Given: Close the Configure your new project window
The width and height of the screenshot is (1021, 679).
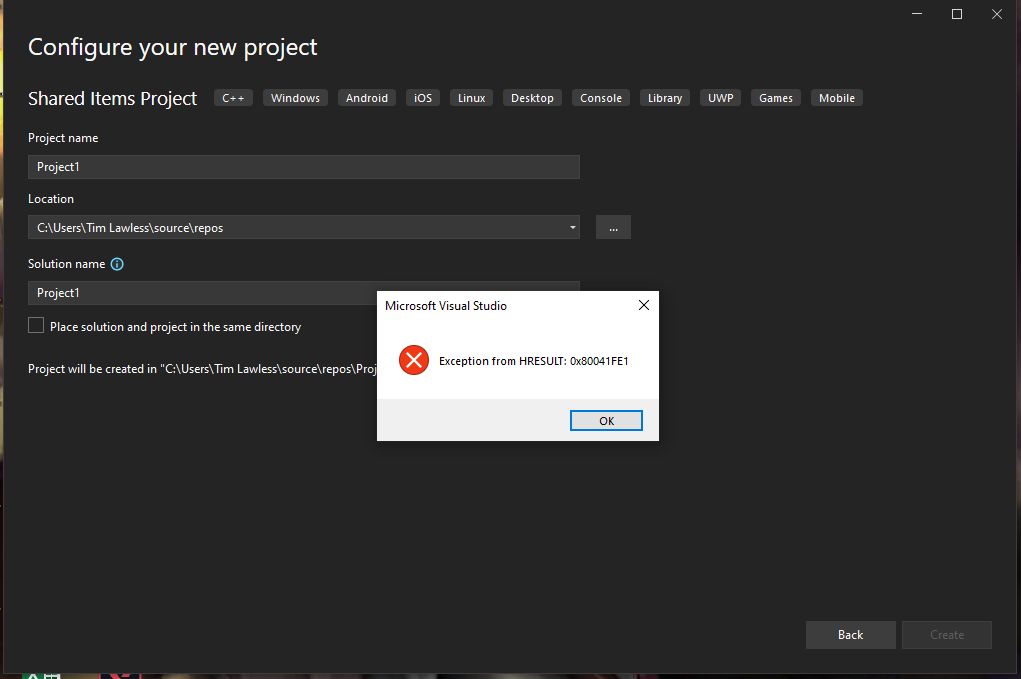Looking at the screenshot, I should tap(997, 14).
